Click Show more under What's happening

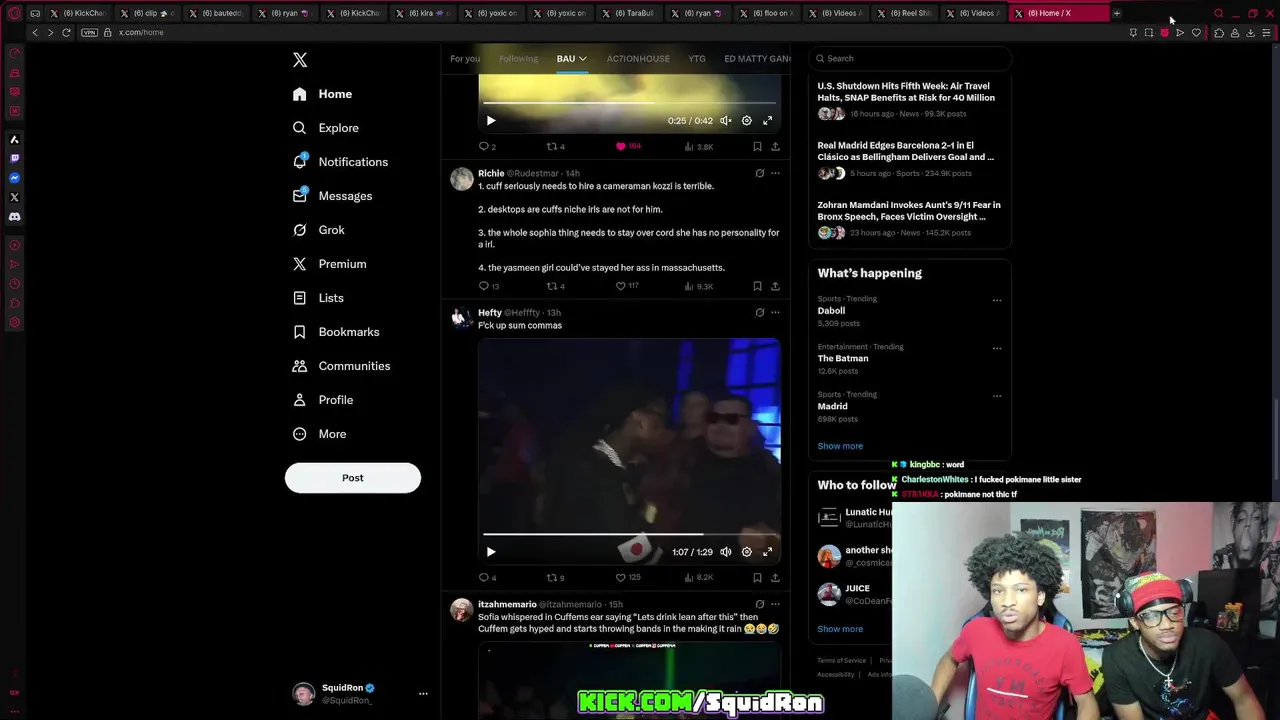click(x=840, y=446)
